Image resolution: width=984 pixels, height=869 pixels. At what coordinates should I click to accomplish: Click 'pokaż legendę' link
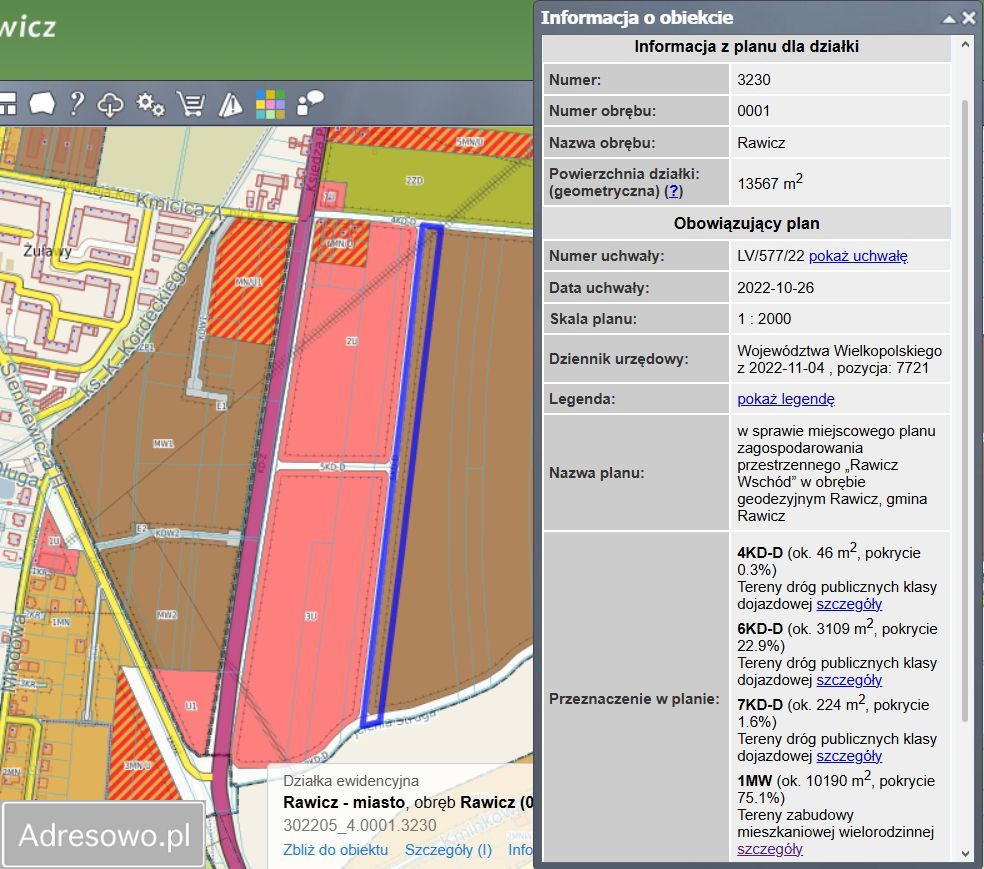coord(785,399)
